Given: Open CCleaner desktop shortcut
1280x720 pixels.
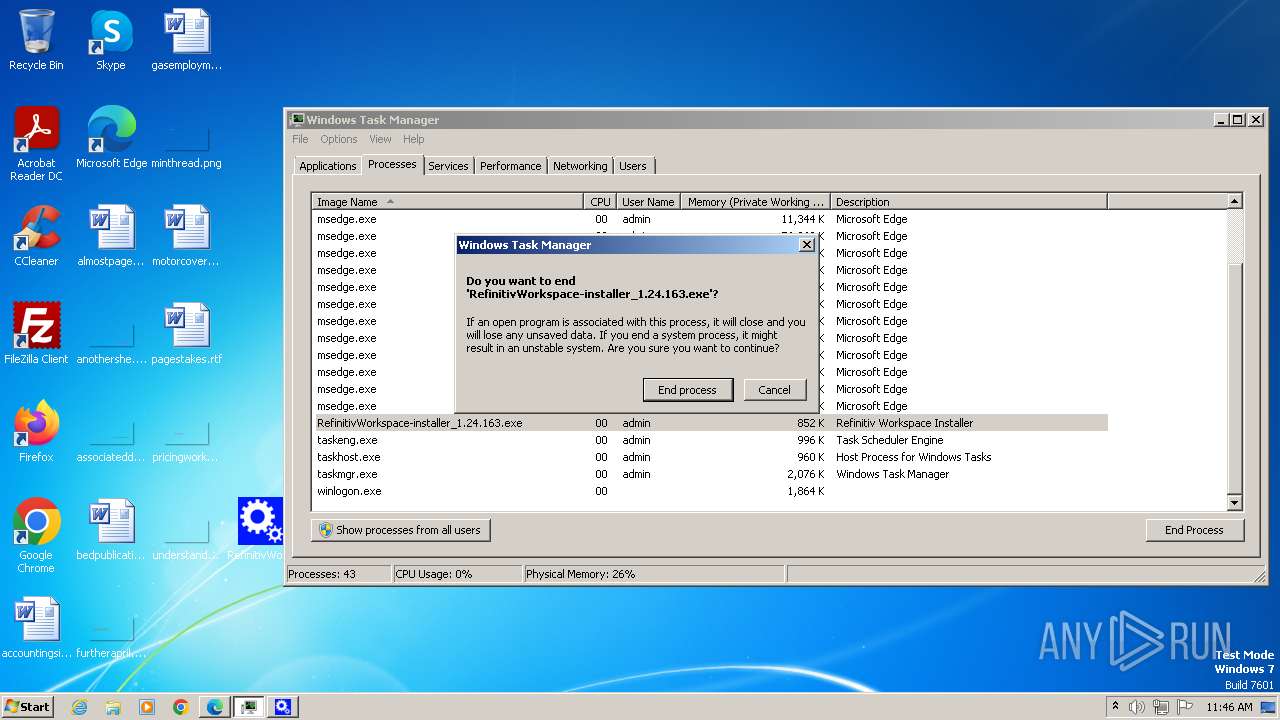Looking at the screenshot, I should 36,235.
